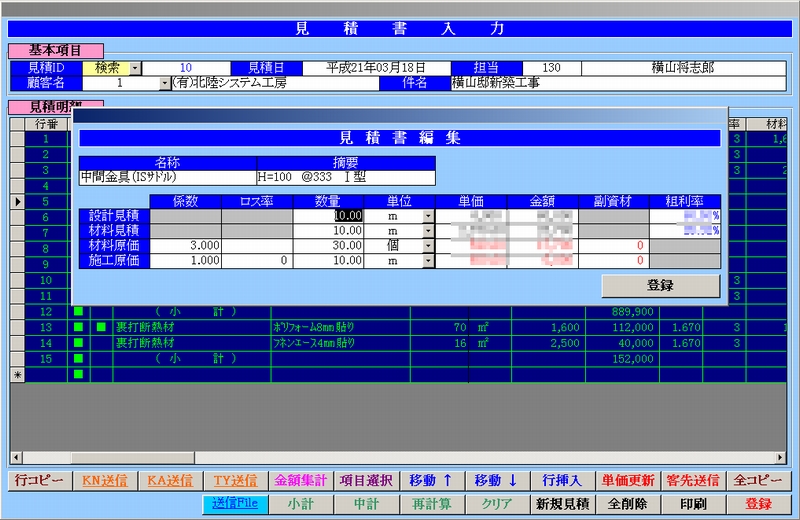Toggle the green checkbox in row 14
This screenshot has height=520, width=800.
tap(78, 343)
